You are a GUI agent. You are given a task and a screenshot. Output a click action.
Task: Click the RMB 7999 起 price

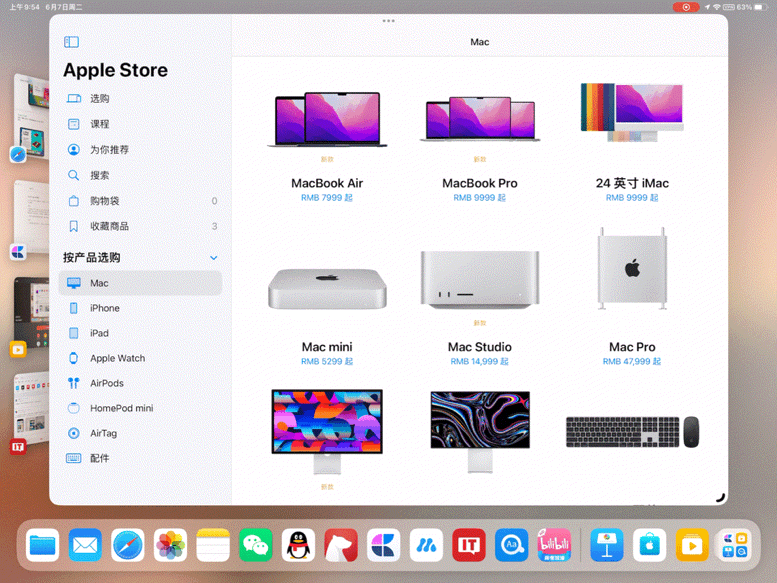(327, 198)
